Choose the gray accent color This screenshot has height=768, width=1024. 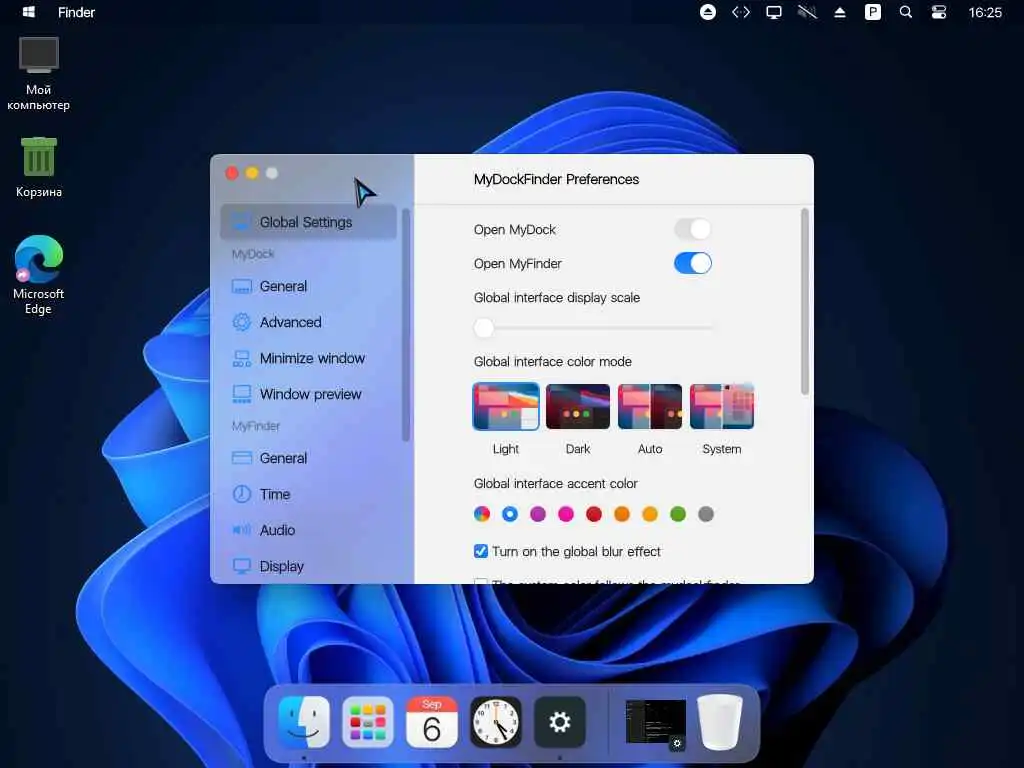coord(706,514)
